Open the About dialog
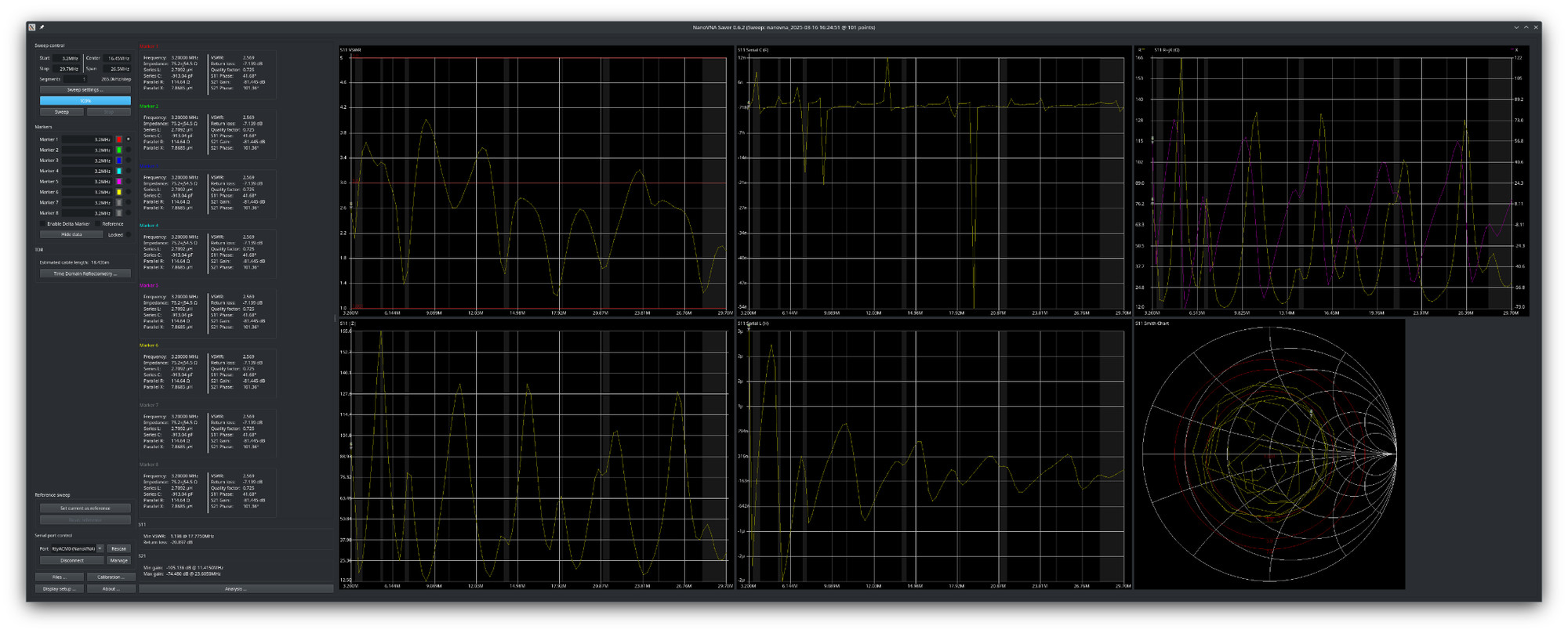The image size is (1568, 633). coord(111,588)
